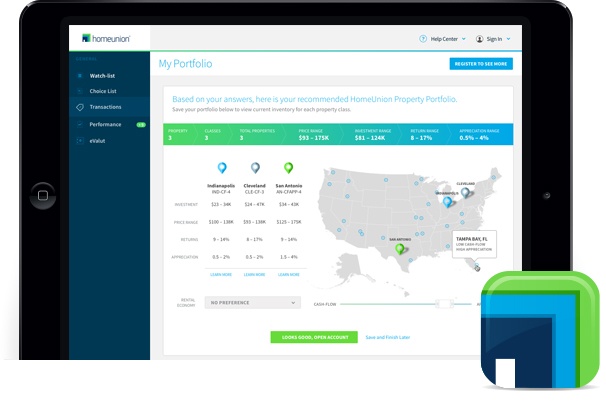Click the Investment Range $81 - 124K segment

[373, 135]
